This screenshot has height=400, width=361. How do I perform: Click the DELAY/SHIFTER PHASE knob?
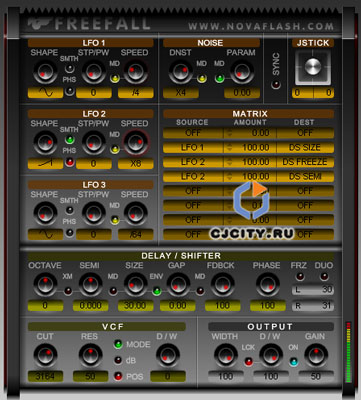tap(268, 284)
